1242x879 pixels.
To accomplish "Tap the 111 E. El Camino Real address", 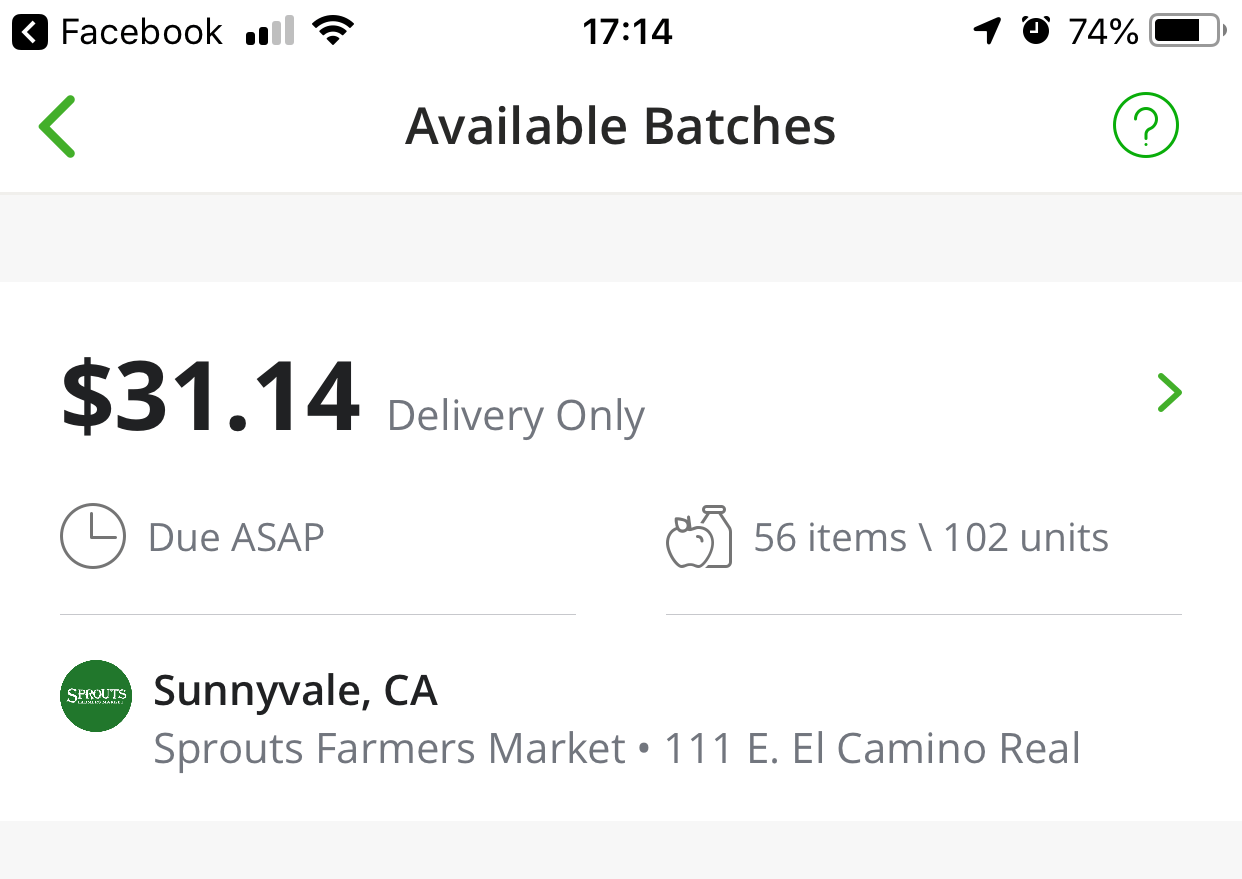I will [x=872, y=748].
